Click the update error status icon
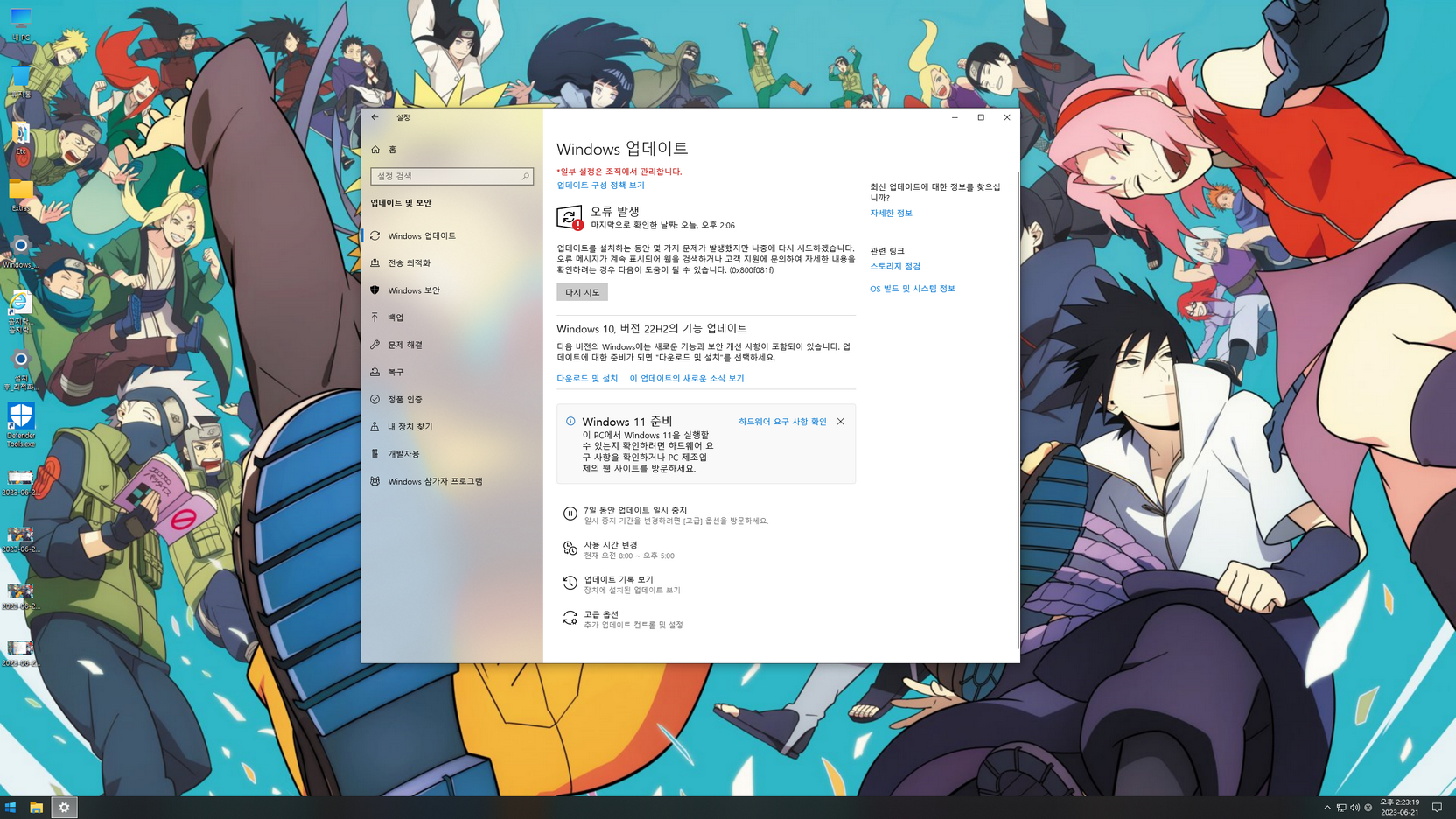 coord(570,217)
